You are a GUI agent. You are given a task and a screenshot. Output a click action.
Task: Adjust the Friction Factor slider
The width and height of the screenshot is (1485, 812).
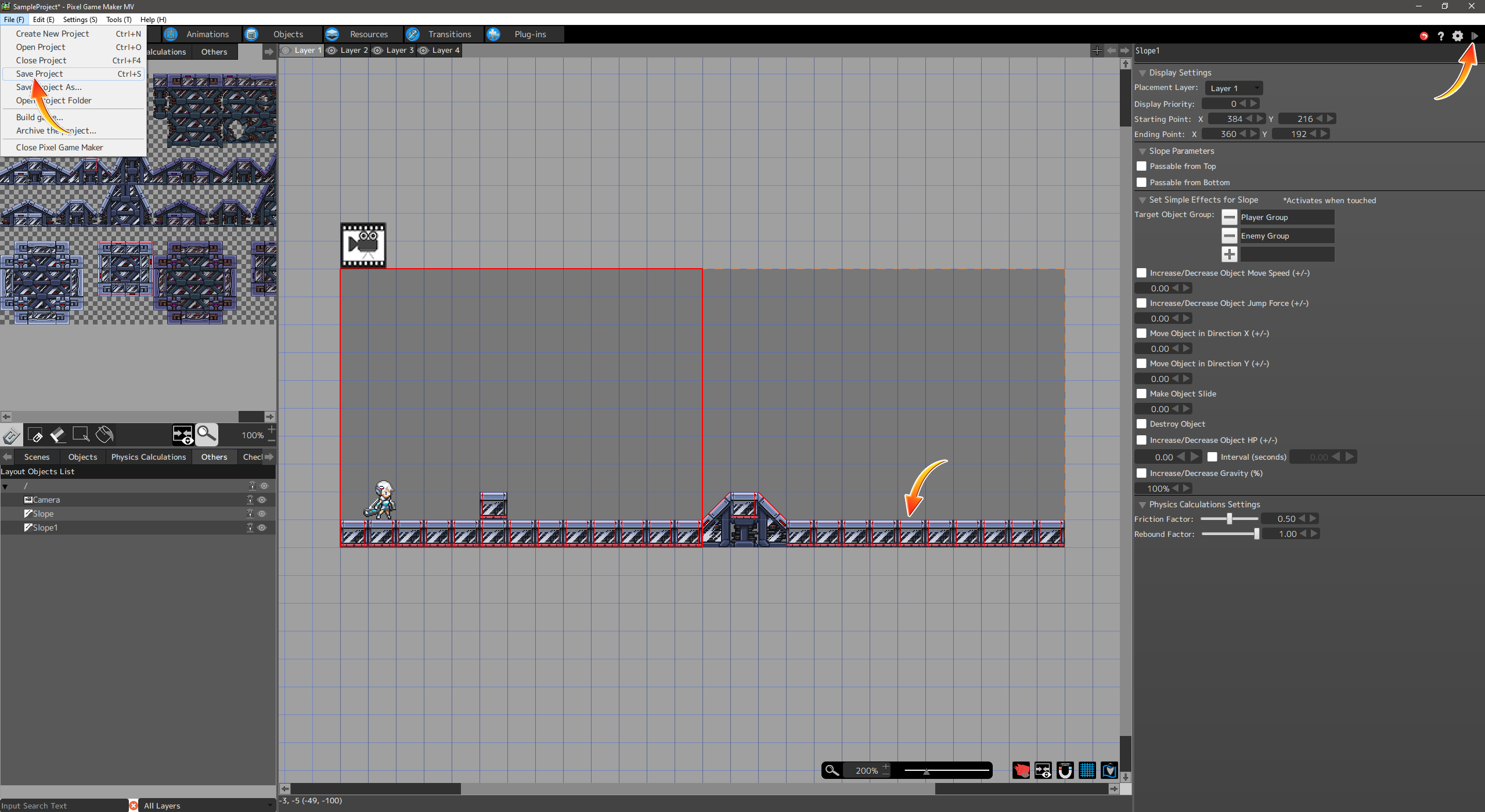[x=1229, y=519]
